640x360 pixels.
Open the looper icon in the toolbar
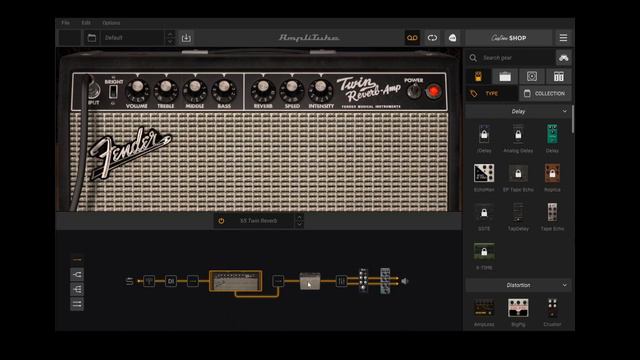432,38
